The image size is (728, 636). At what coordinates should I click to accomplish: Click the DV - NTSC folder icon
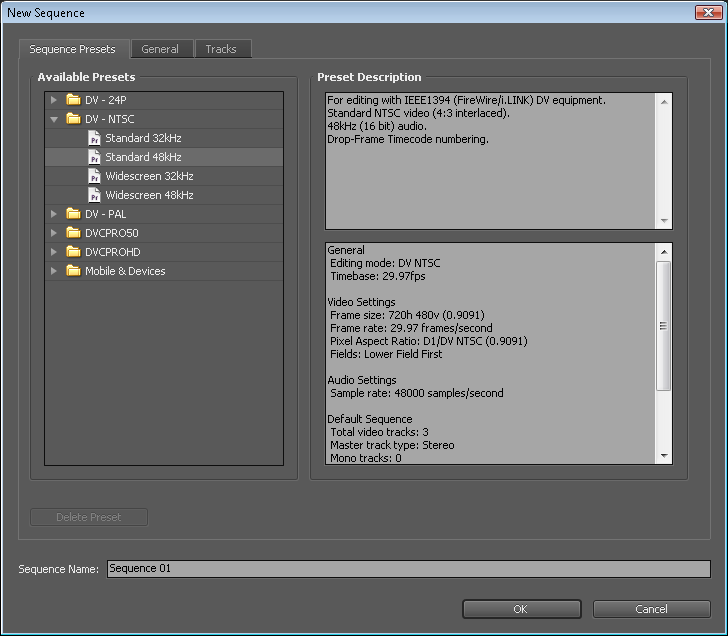pos(73,119)
